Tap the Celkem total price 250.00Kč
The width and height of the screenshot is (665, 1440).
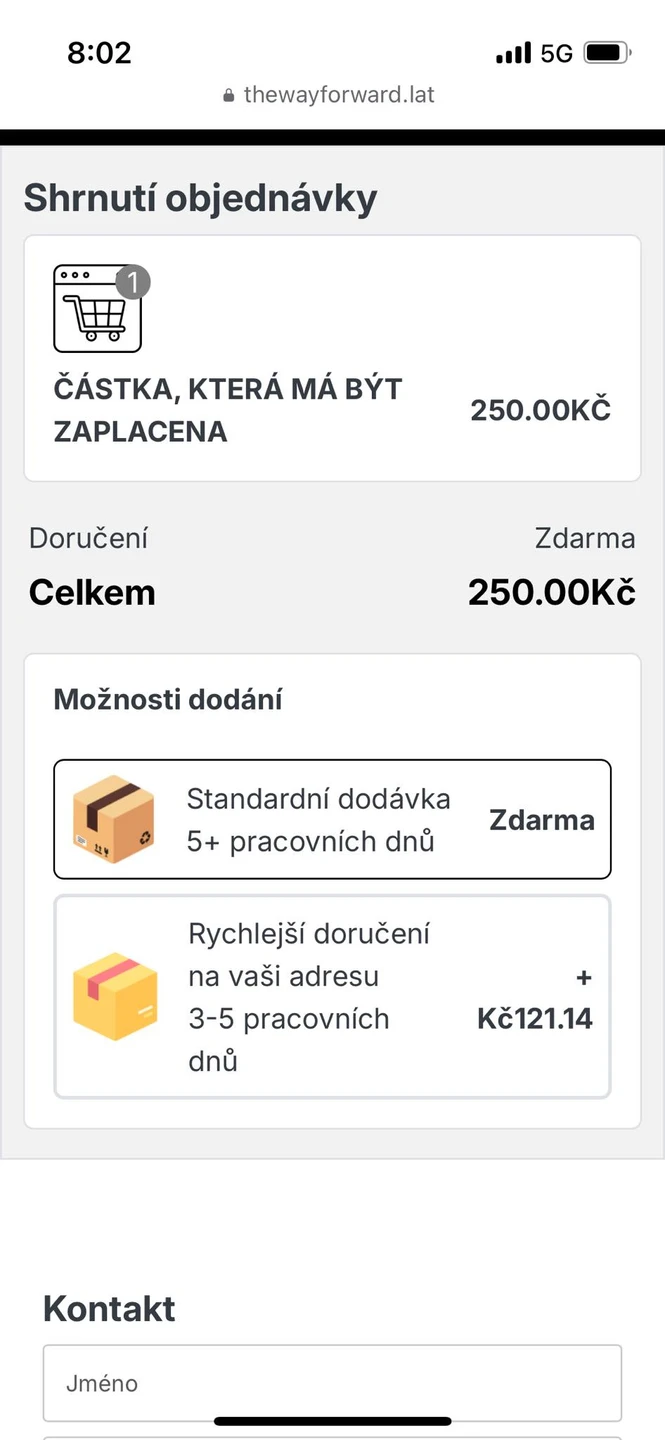[551, 592]
